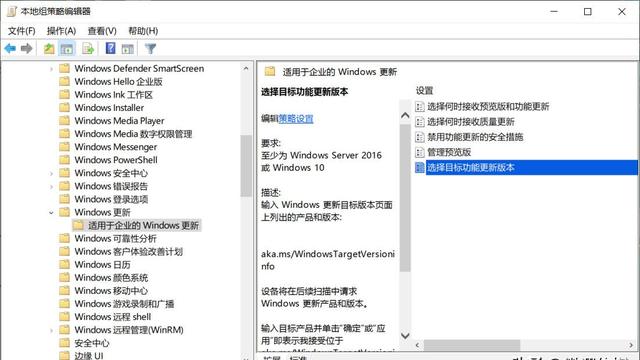This screenshot has width=640, height=360.
Task: Select Windows Messenger in the tree
Action: coord(116,147)
